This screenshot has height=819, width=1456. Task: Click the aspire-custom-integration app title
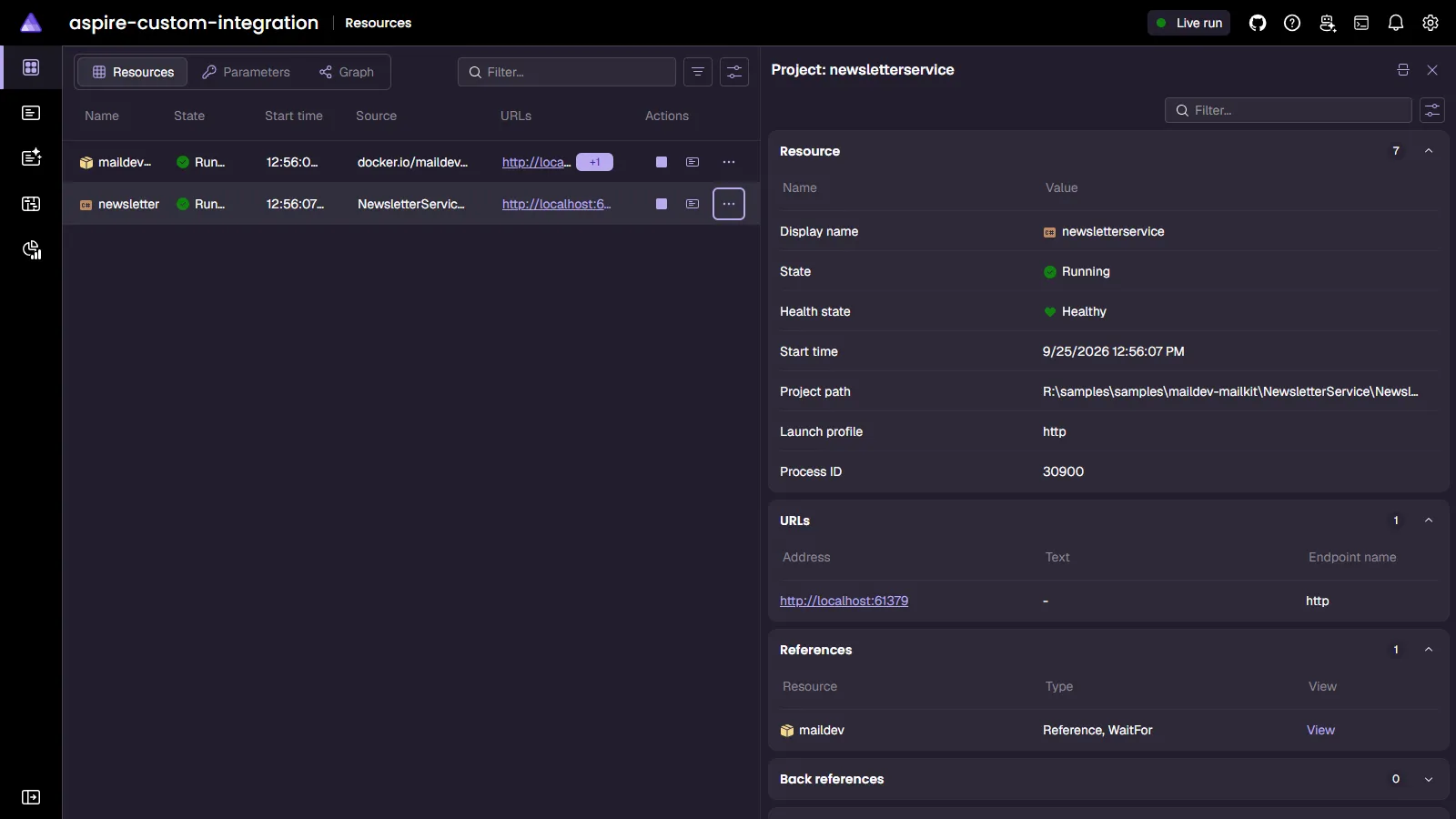pyautogui.click(x=194, y=23)
